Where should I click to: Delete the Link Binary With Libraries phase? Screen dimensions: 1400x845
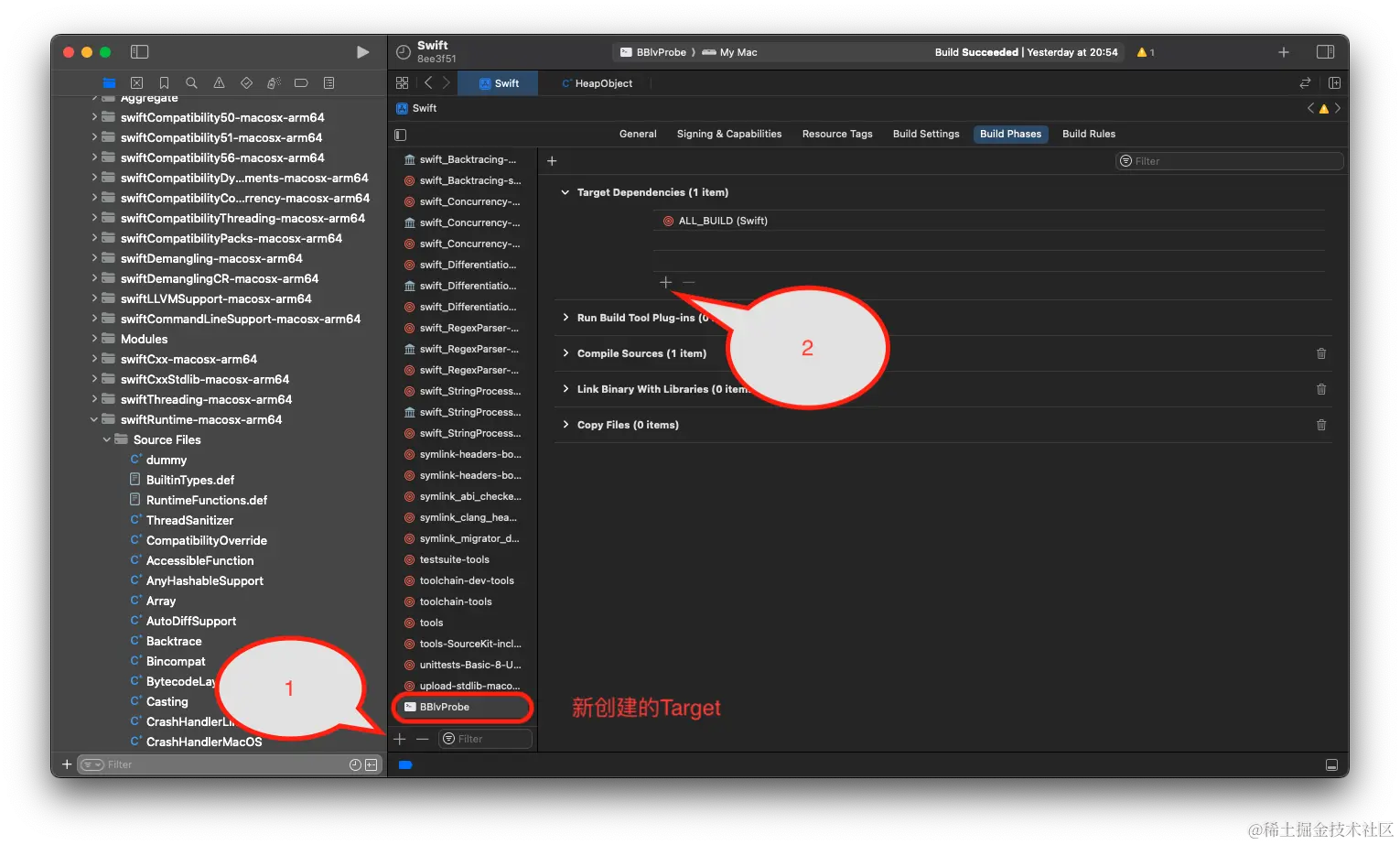pos(1321,389)
